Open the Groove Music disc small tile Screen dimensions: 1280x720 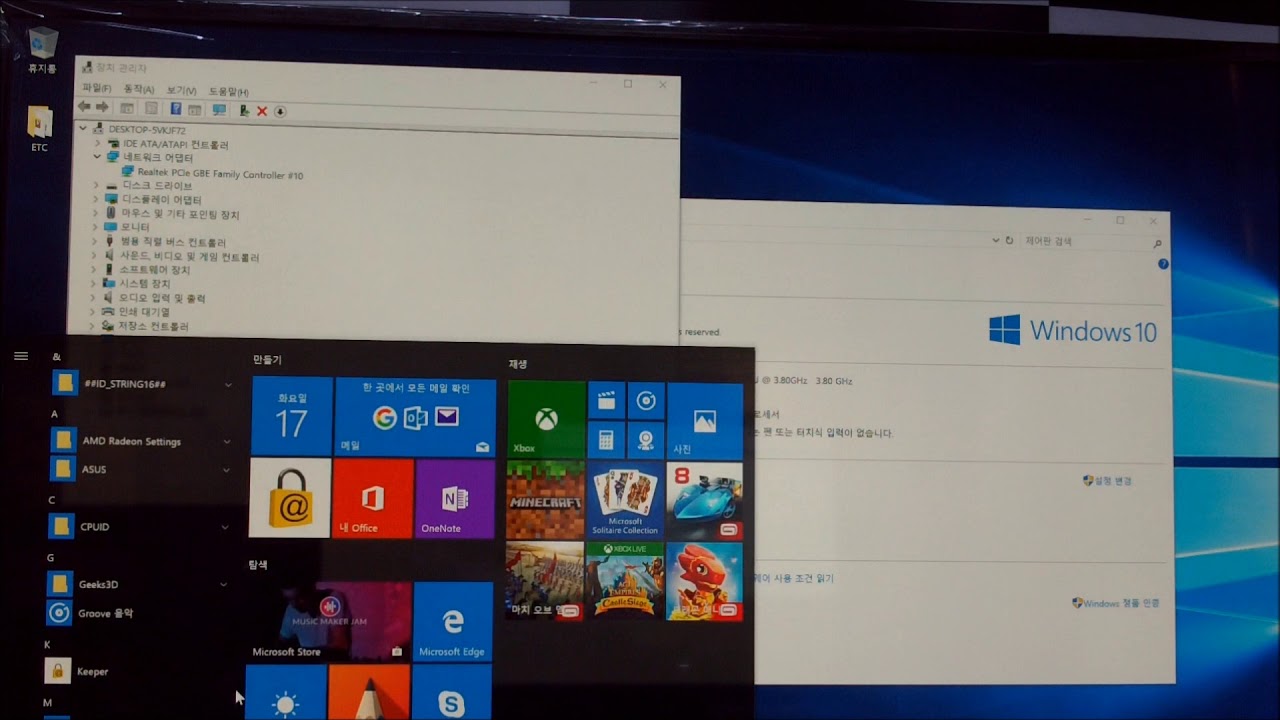[x=646, y=401]
